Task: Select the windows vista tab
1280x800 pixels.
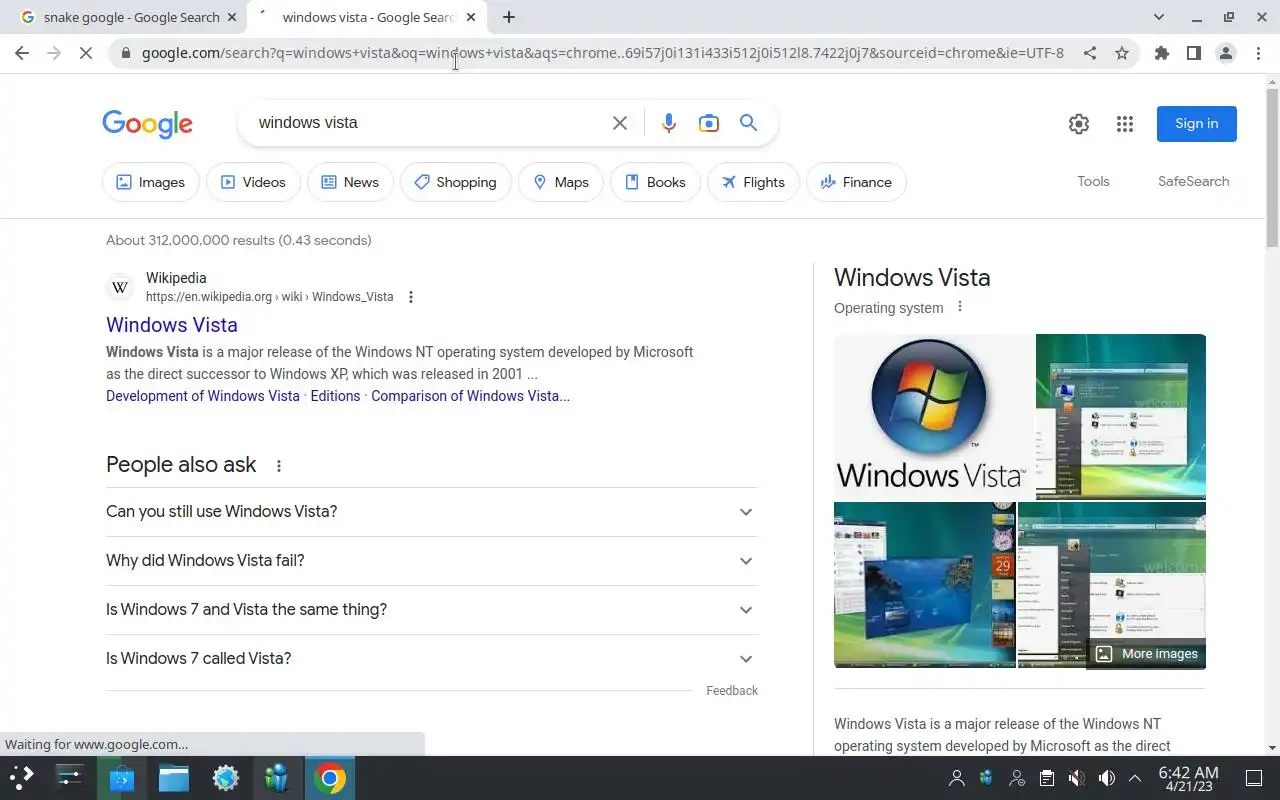Action: (367, 17)
